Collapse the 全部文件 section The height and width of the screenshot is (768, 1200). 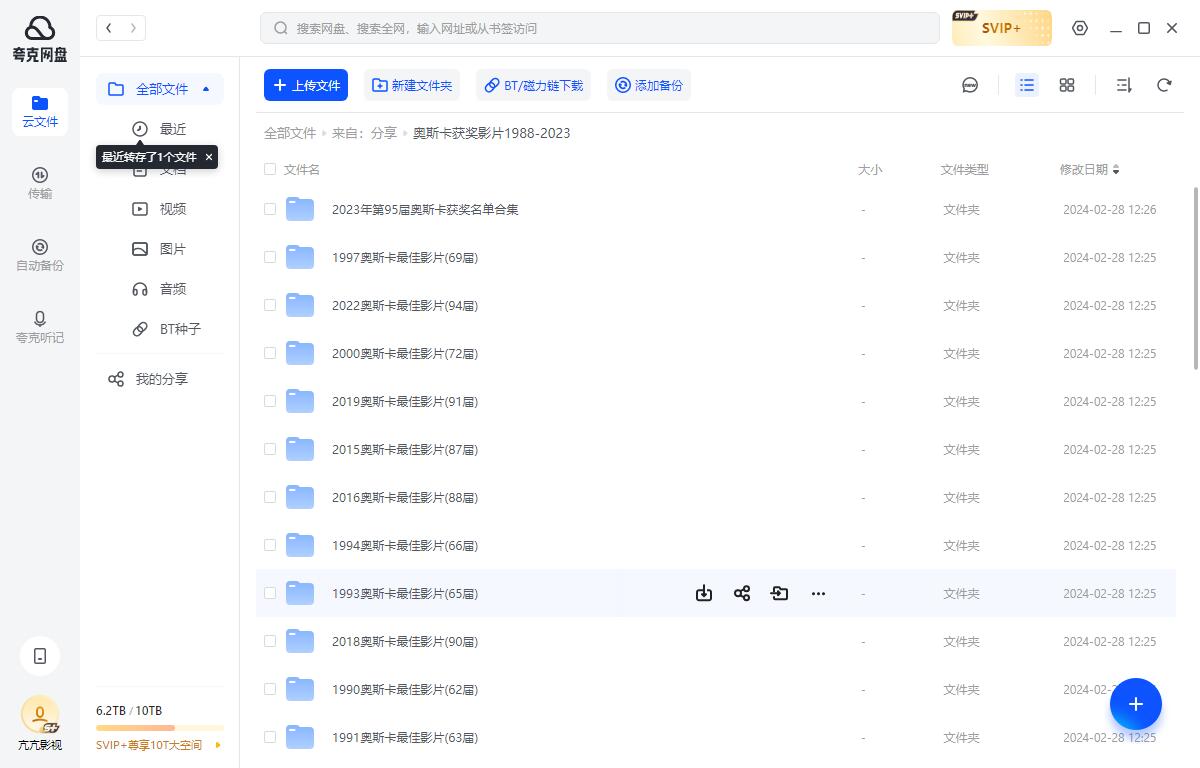(206, 89)
